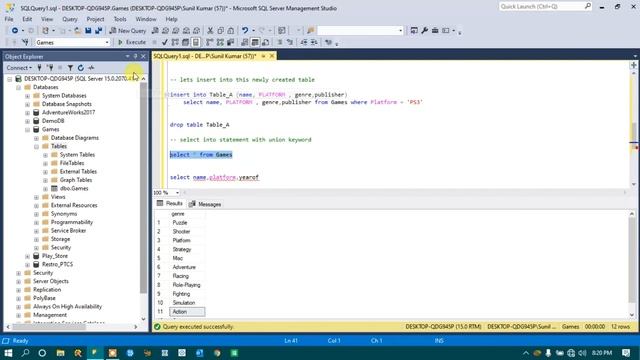
Task: Collapse the Tables folder node
Action: coord(36,146)
